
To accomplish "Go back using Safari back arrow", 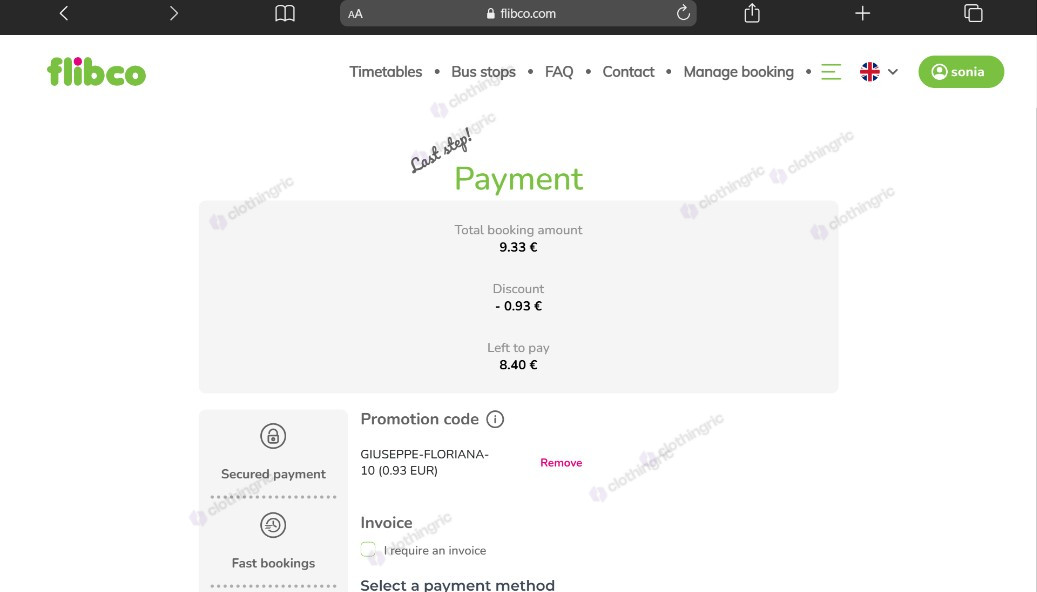I will (63, 13).
